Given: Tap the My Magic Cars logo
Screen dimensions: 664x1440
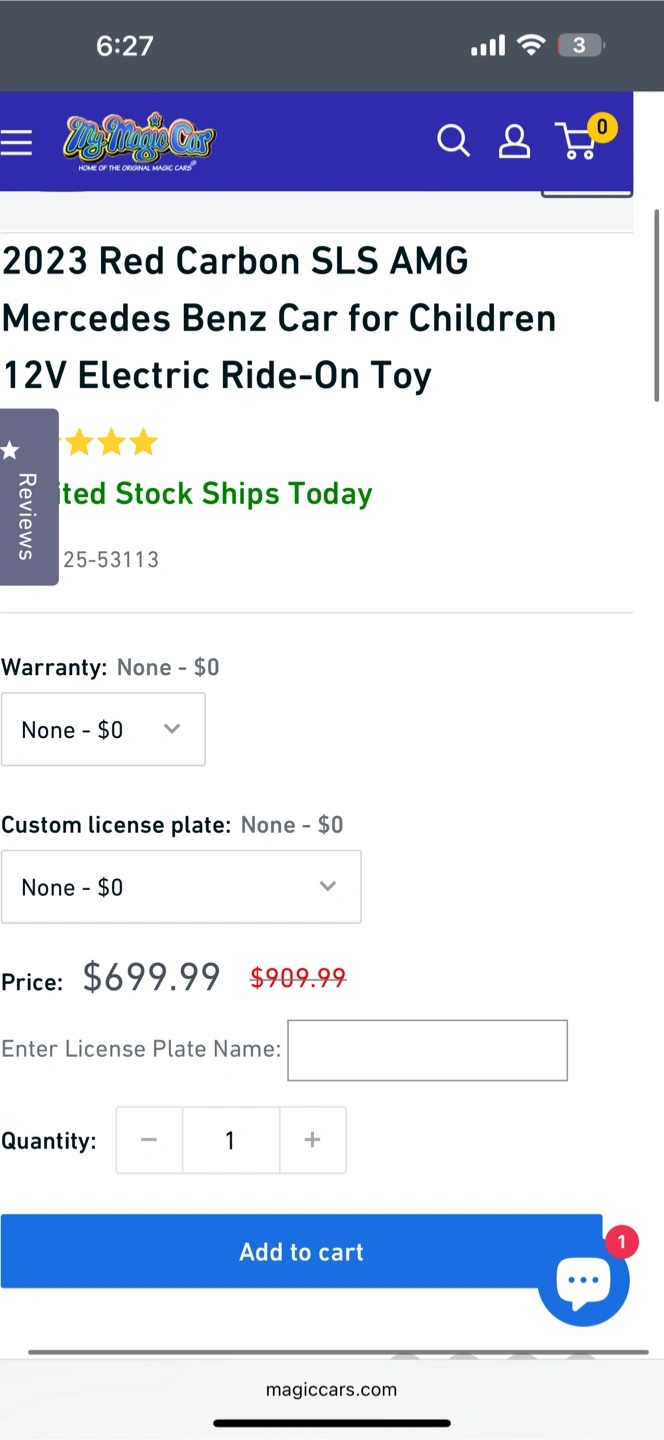Looking at the screenshot, I should click(x=139, y=141).
